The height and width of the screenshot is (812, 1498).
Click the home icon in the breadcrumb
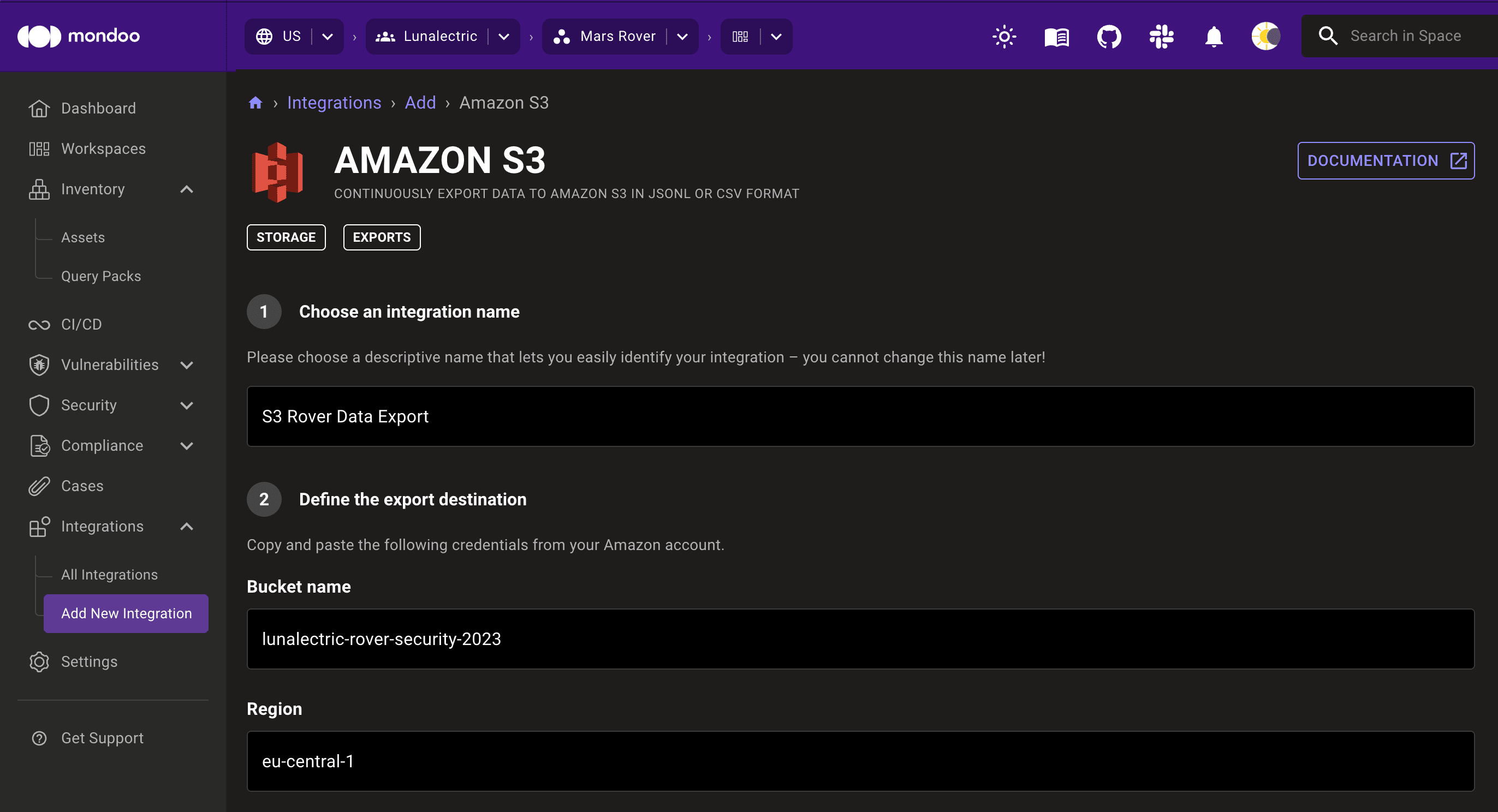(255, 102)
